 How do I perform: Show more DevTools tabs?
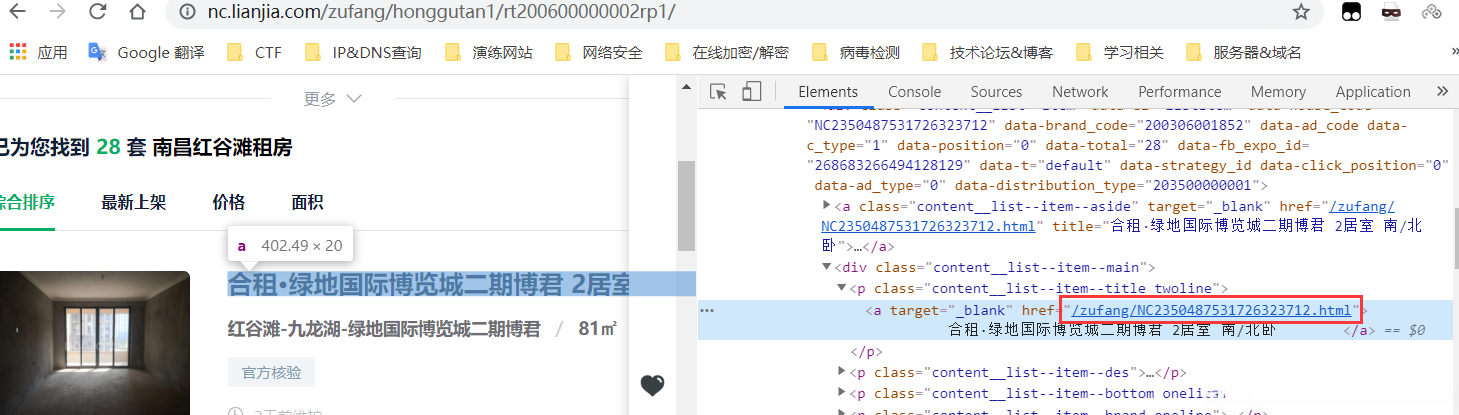coord(1442,91)
